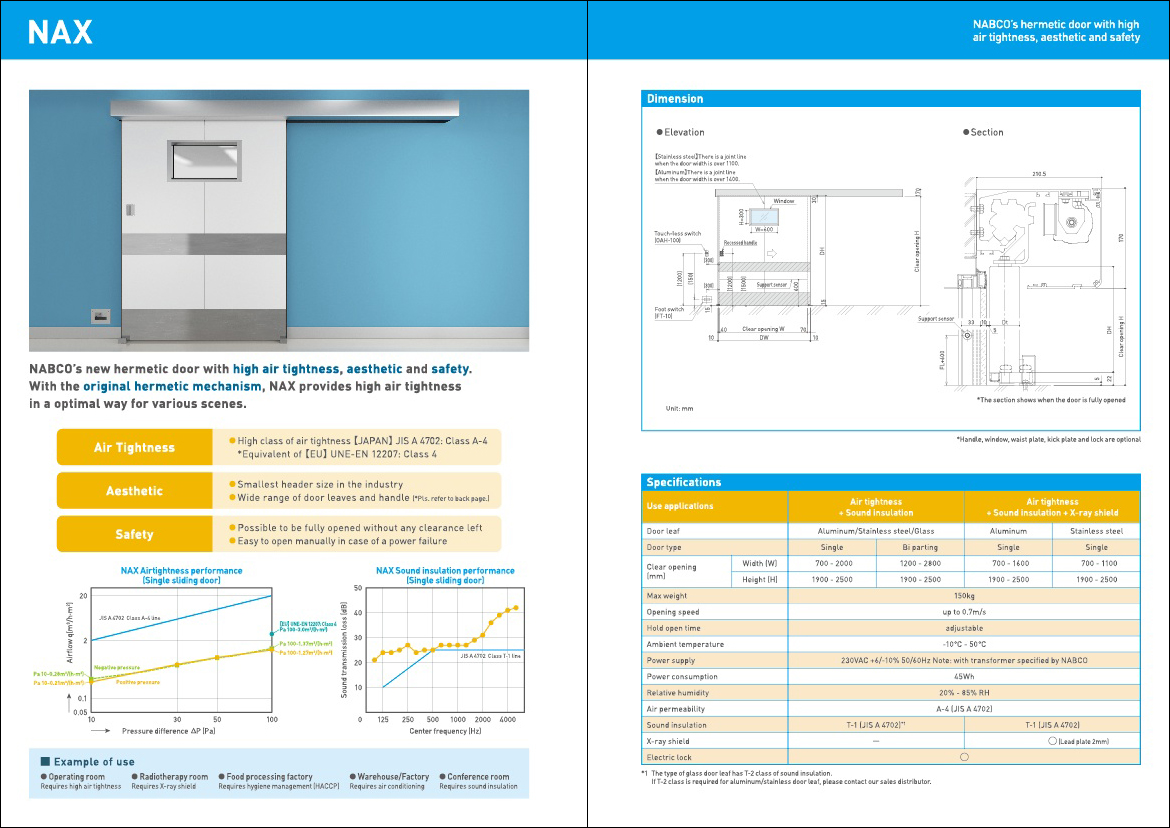
Task: Click the "700 - 1600" width cell
Action: (x=1010, y=563)
